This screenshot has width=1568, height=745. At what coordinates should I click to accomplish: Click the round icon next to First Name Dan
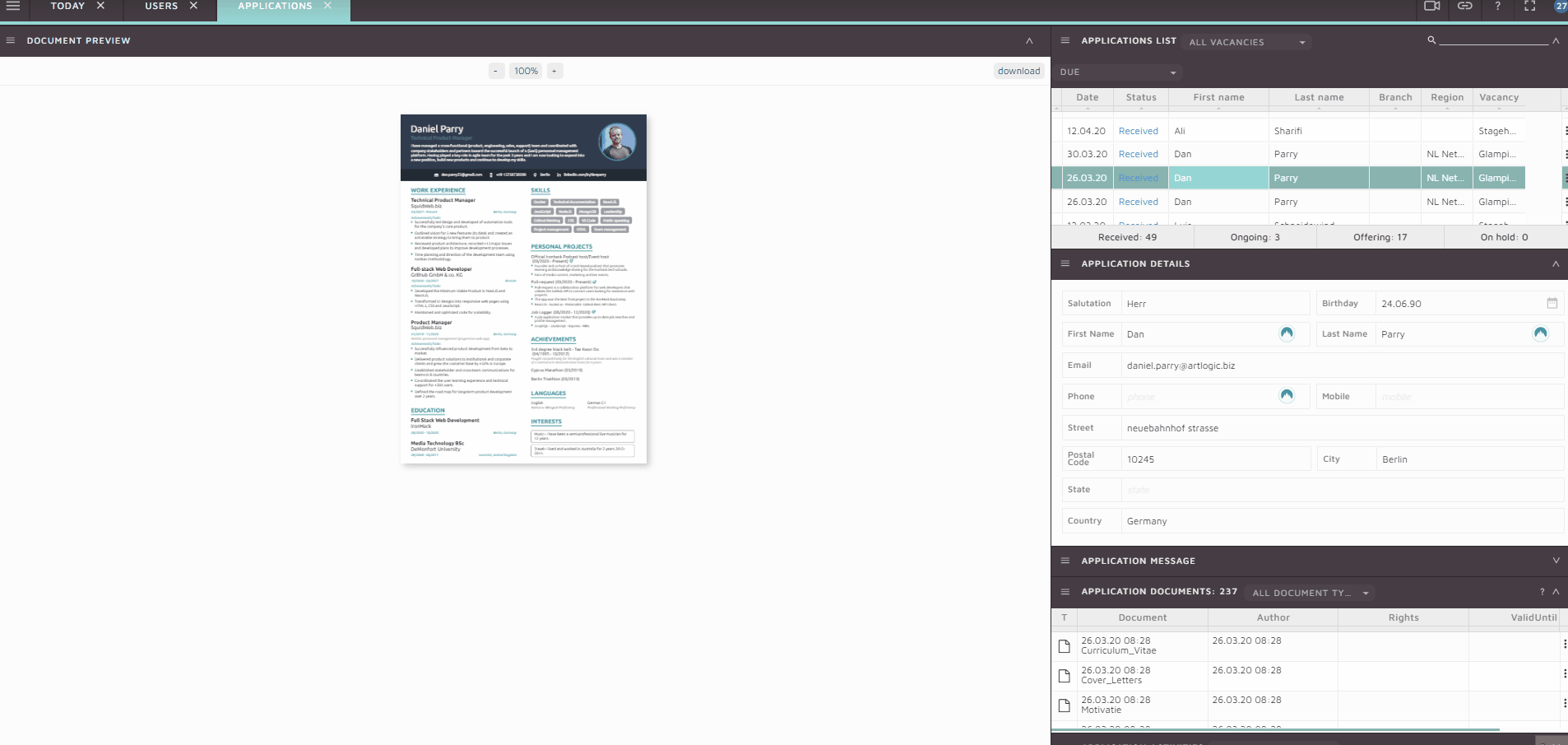[1287, 333]
